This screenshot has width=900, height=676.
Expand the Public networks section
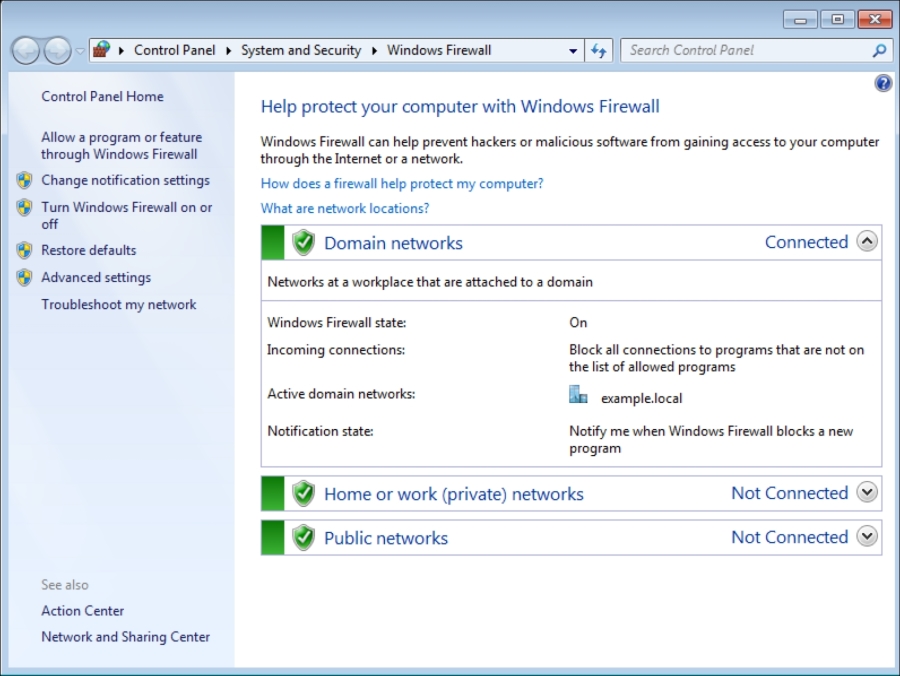point(867,537)
